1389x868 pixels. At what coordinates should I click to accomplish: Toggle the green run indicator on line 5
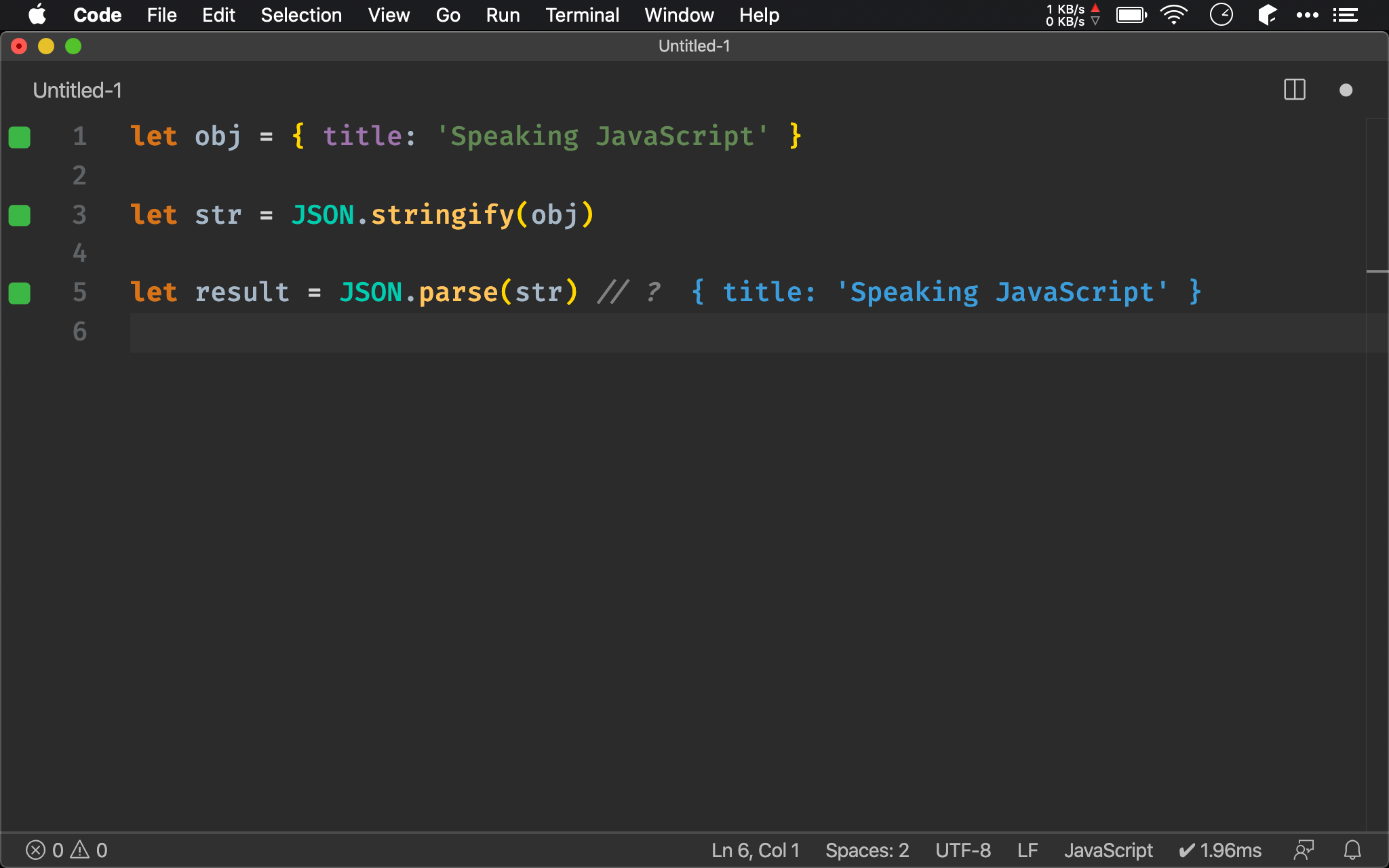[x=20, y=293]
